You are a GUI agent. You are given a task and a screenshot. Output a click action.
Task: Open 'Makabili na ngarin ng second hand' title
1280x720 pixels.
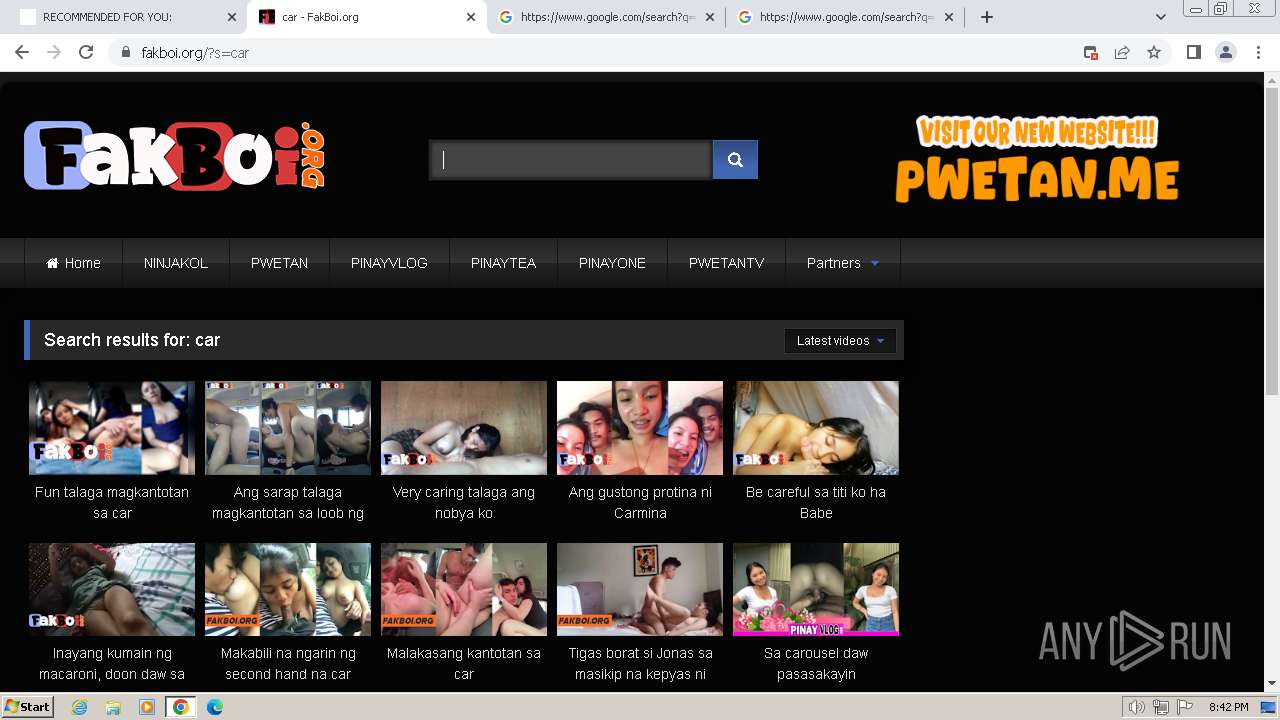click(288, 664)
